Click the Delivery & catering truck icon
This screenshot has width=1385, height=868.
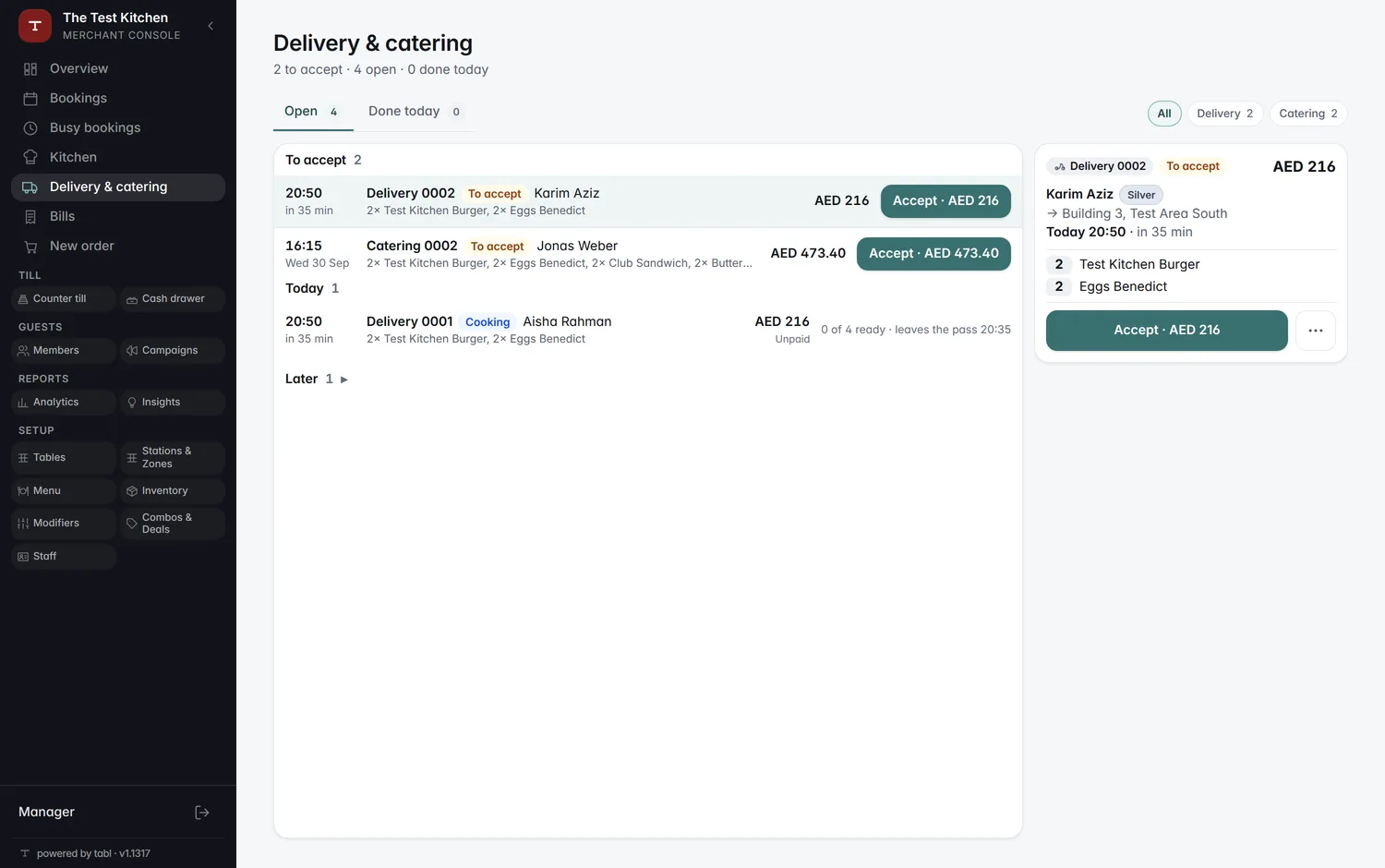[30, 187]
